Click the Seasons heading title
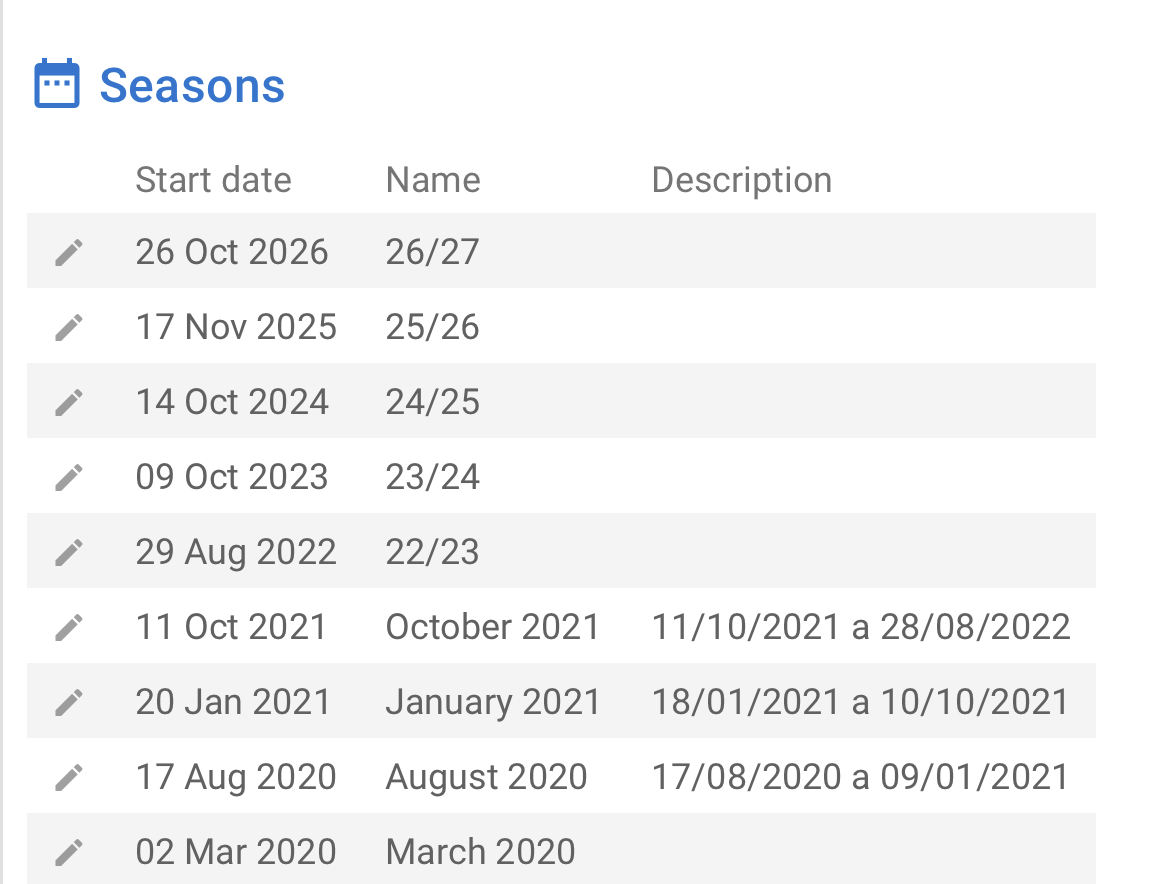1170x884 pixels. pyautogui.click(x=192, y=86)
